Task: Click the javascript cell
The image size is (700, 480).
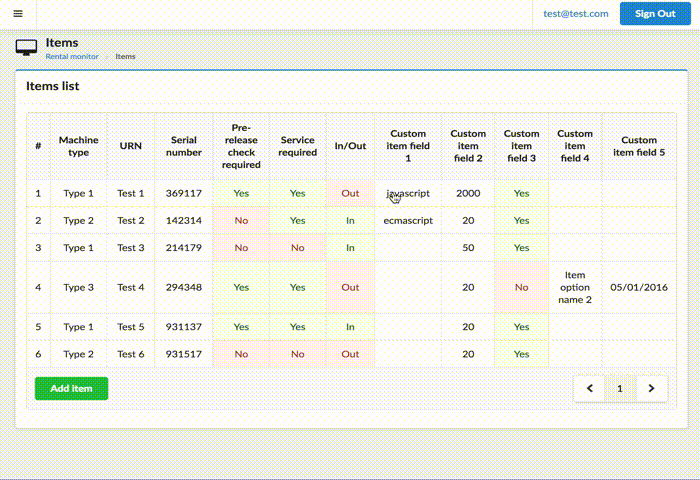Action: [408, 193]
